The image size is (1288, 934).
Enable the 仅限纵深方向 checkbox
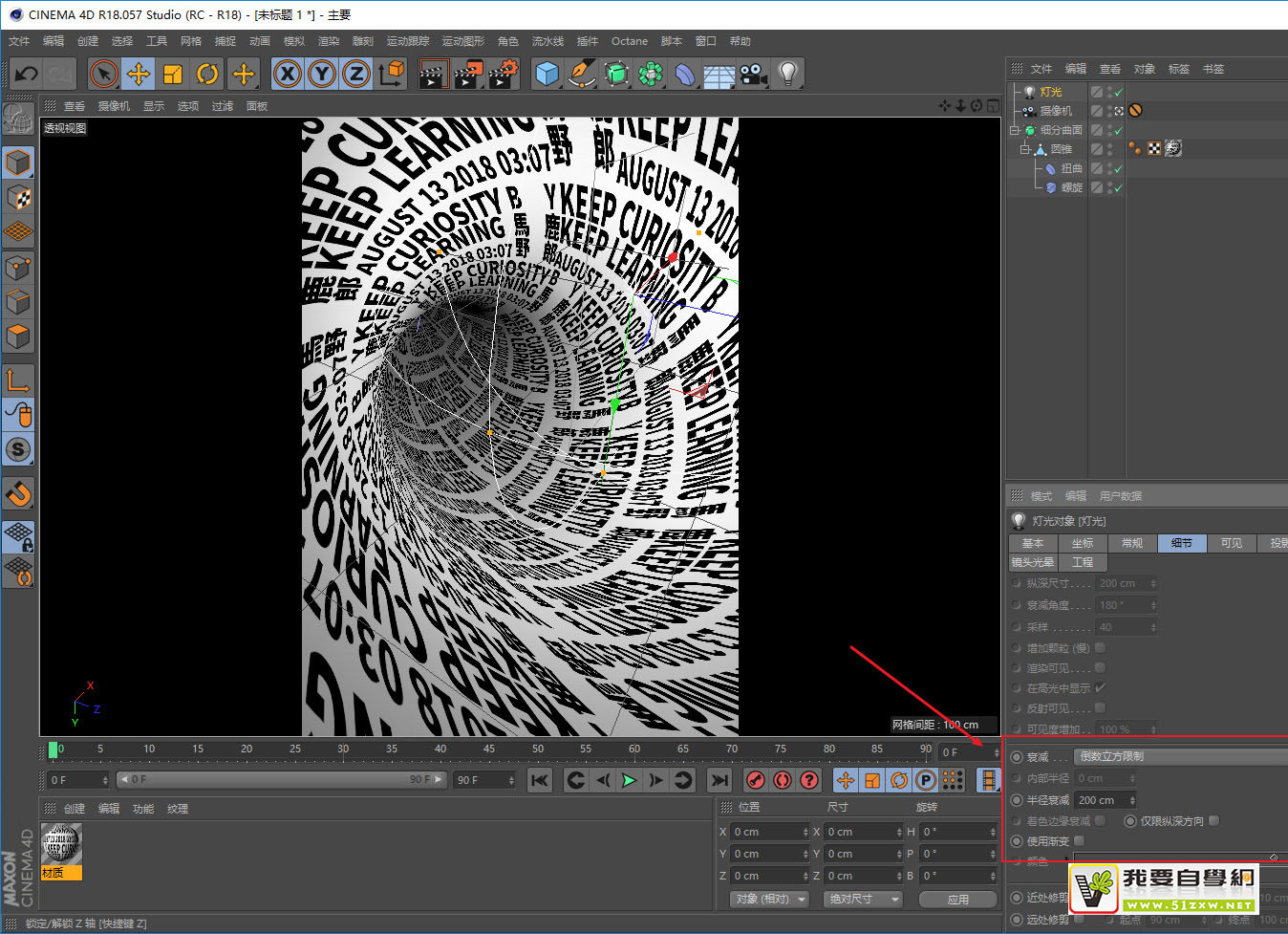click(1213, 820)
